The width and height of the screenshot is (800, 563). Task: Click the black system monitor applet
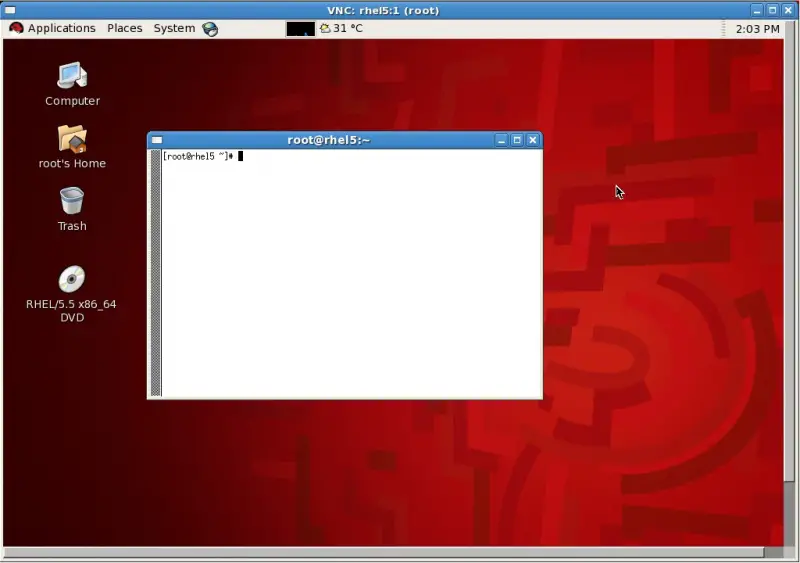(x=300, y=29)
